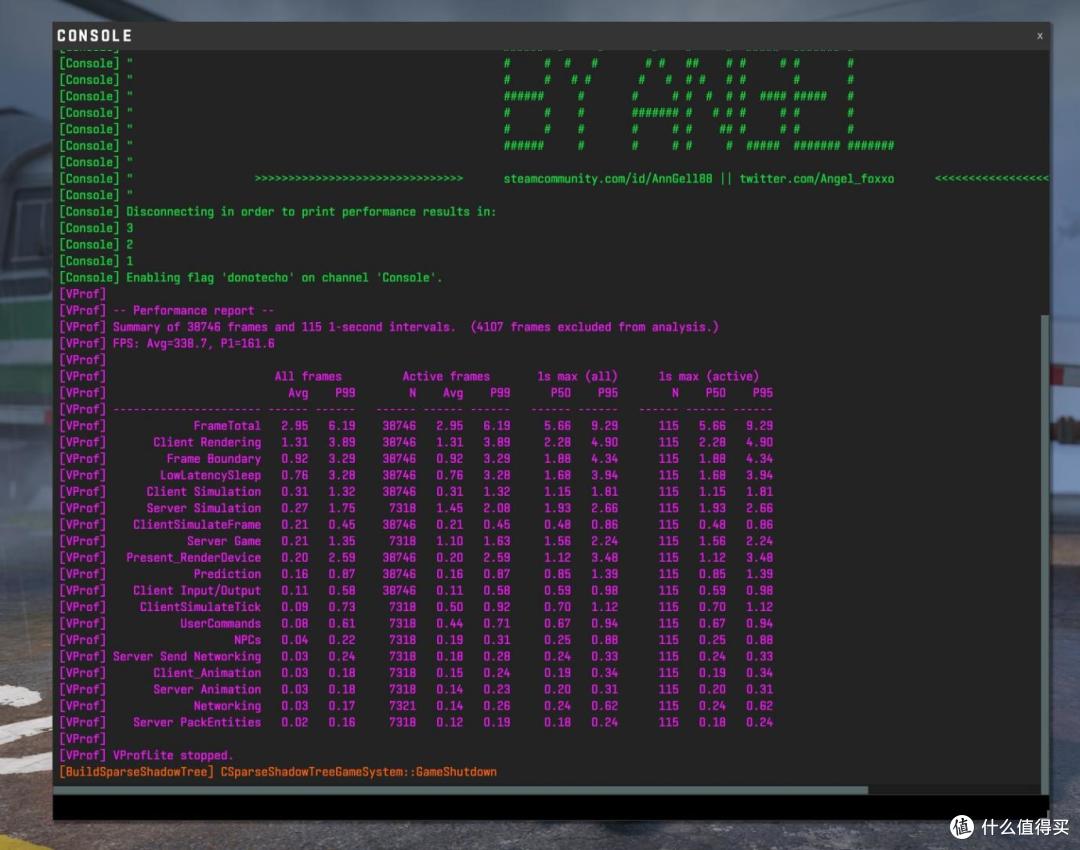Click the 'FPS: Avg=338.7, P1=161.6' line

click(x=194, y=343)
